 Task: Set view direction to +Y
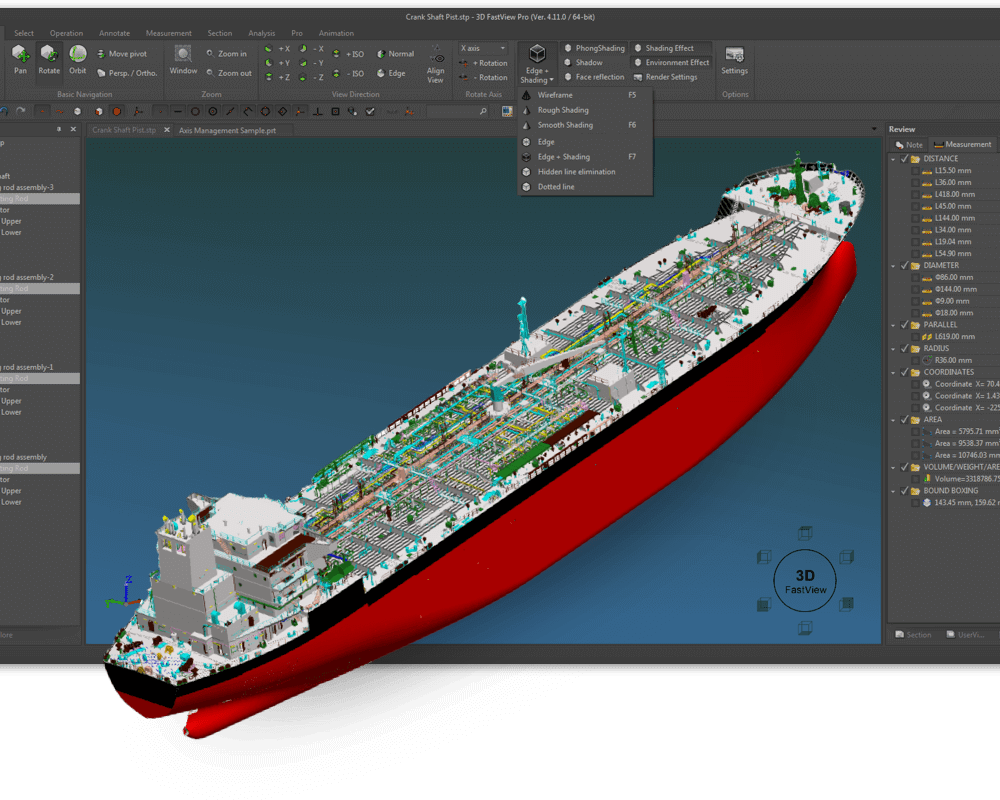tap(277, 63)
